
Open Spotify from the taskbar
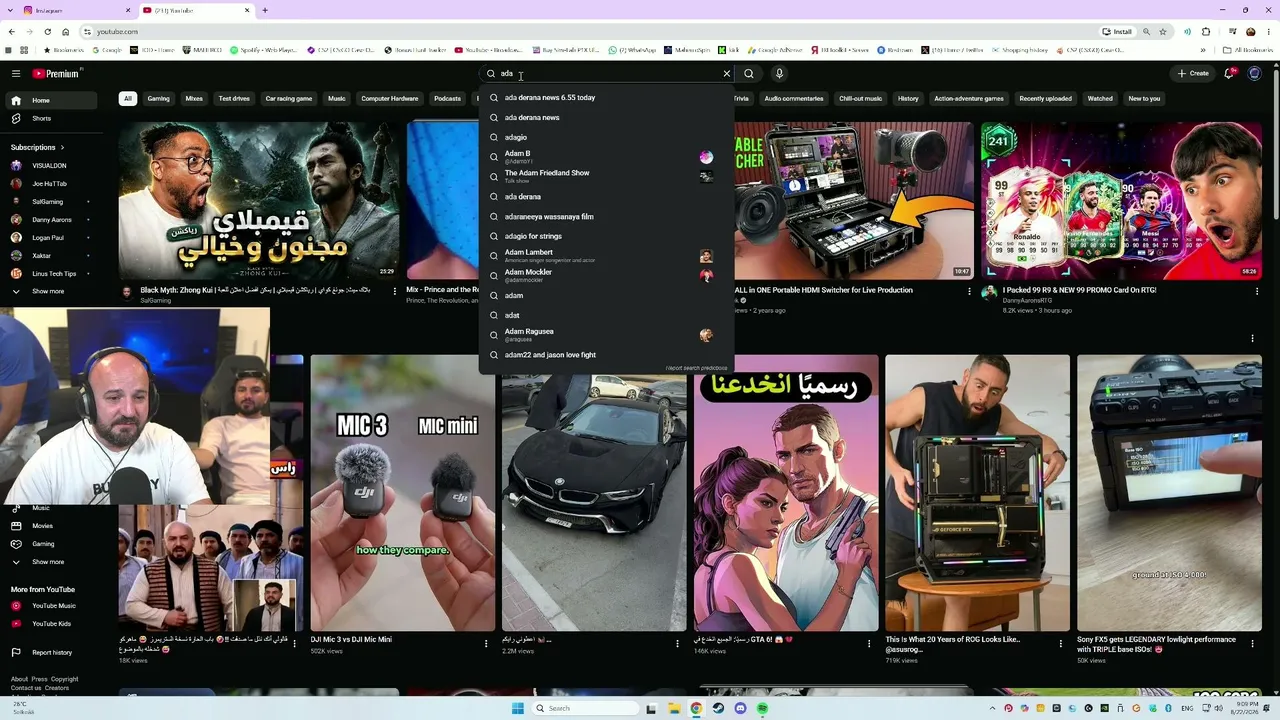click(762, 708)
